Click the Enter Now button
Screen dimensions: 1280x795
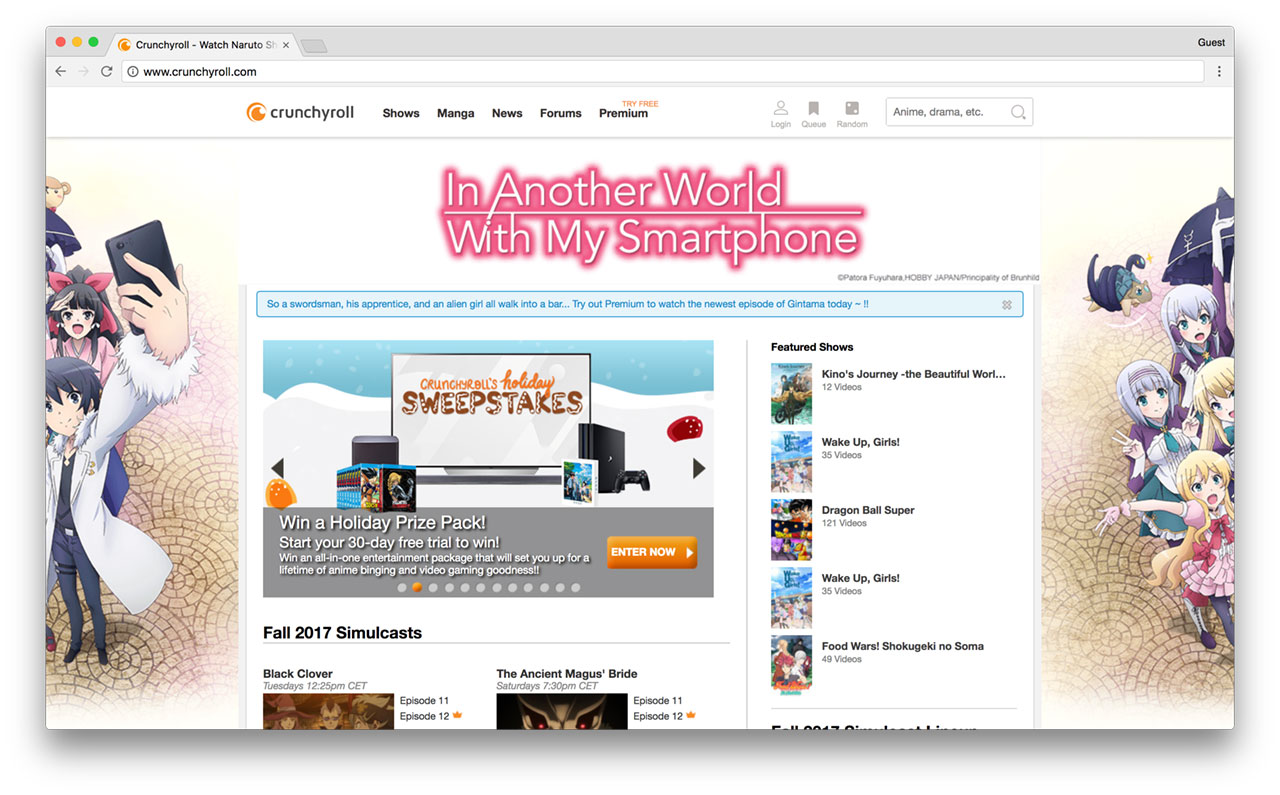tap(652, 552)
